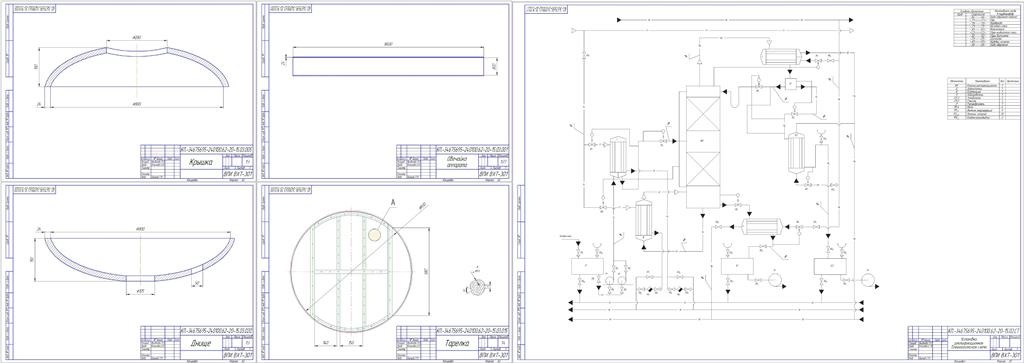Select the Обечайка аппарата title block label
This screenshot has height=363, width=1024.
coord(455,163)
